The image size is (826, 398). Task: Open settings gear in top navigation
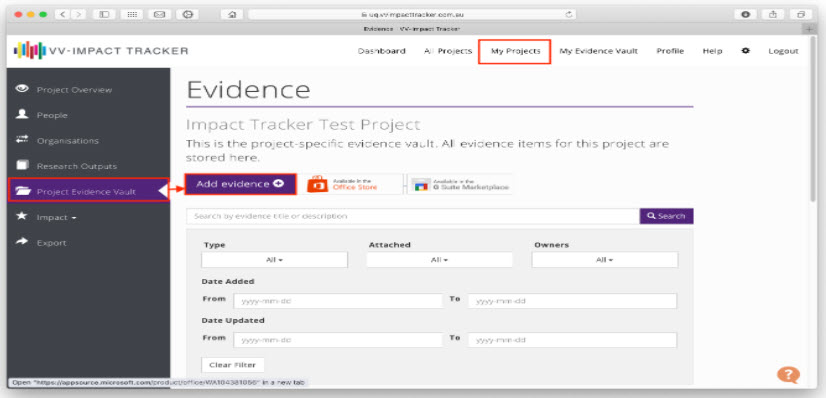(745, 51)
